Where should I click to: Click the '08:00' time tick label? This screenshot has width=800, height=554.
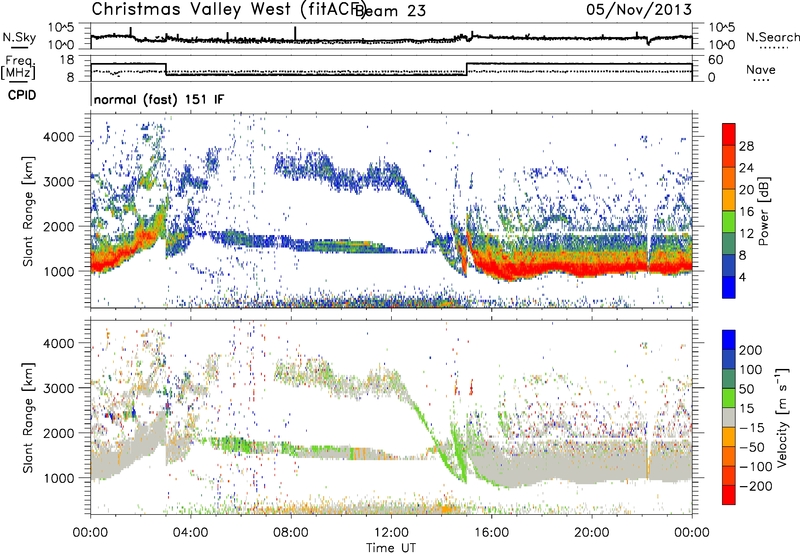pyautogui.click(x=291, y=533)
